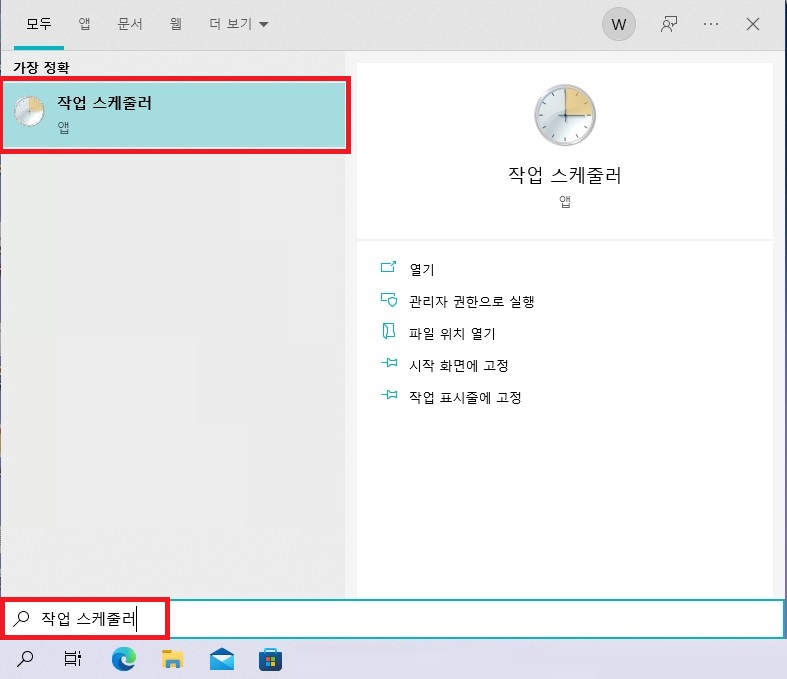Click in the search box text field
Screen dimensions: 787x679
394,619
